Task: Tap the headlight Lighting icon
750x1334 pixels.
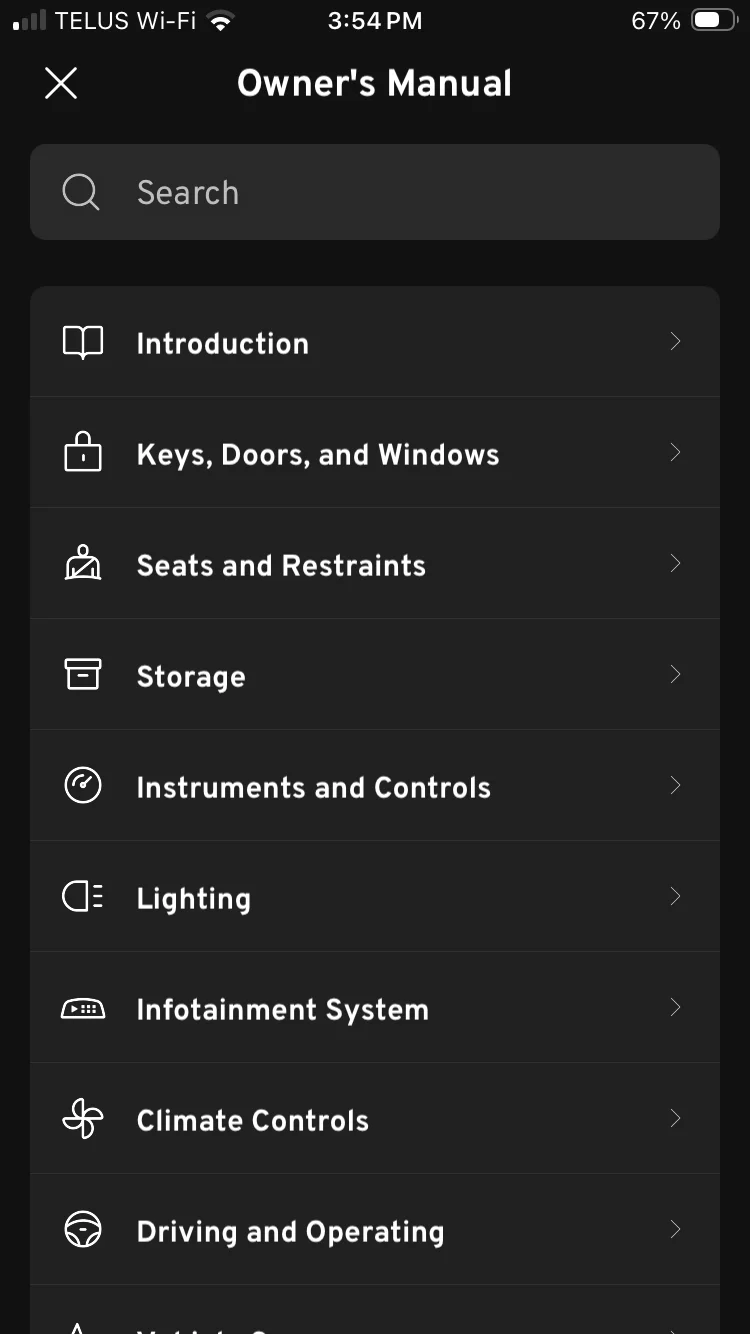Action: click(x=82, y=897)
